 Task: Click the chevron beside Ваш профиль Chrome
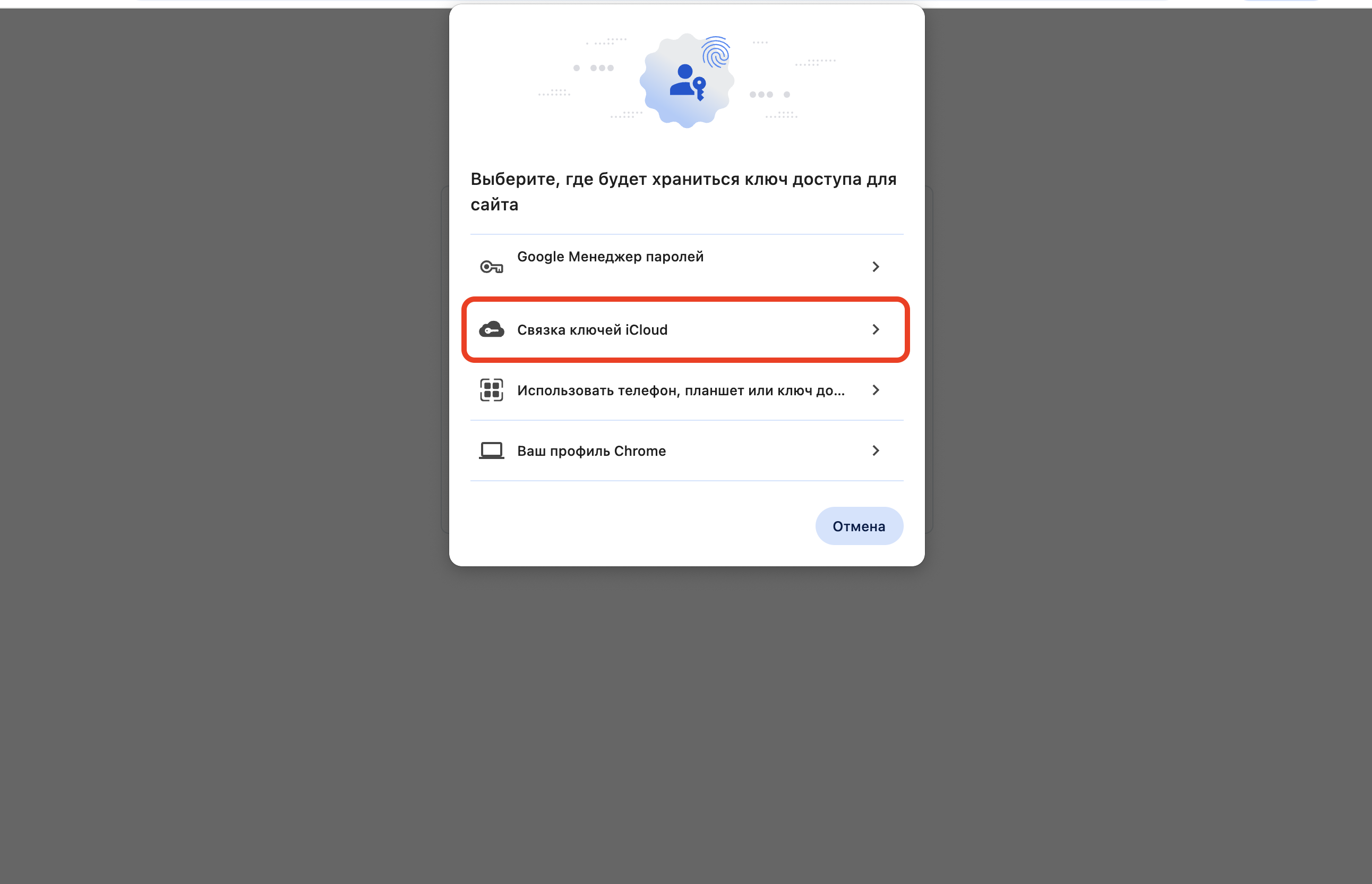(875, 450)
